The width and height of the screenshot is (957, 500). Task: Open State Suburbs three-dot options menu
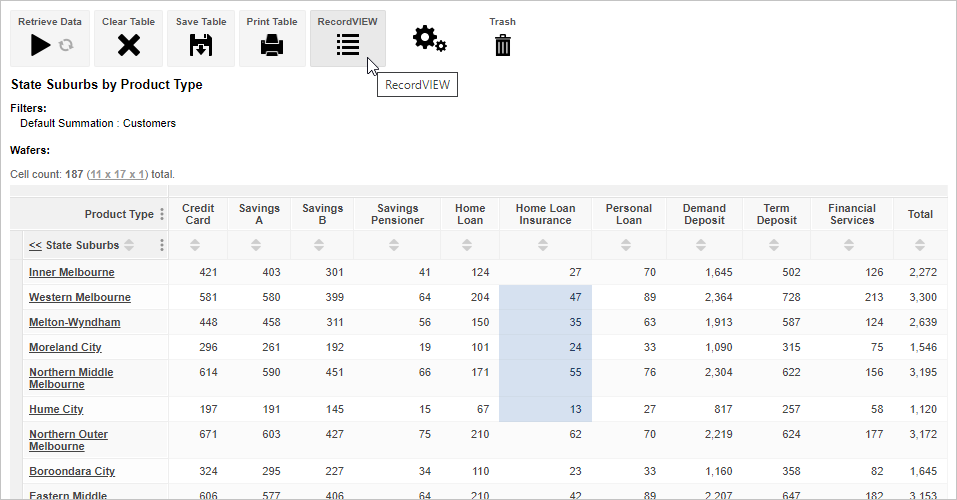point(162,245)
